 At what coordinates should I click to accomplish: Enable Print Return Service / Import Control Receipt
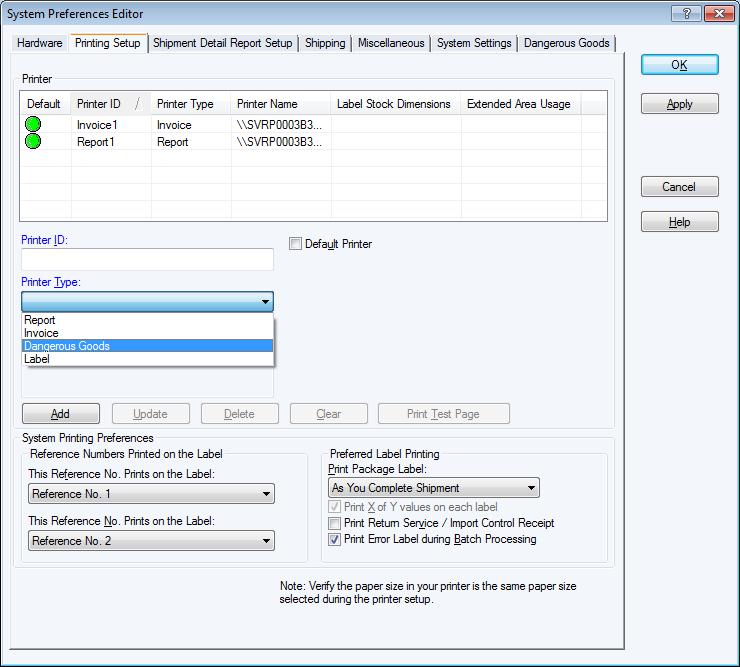[x=335, y=523]
